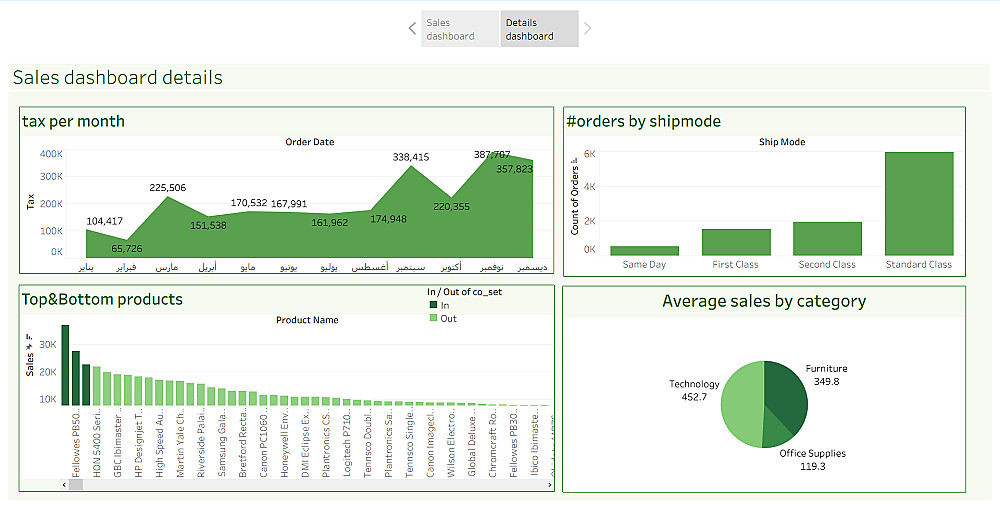
Task: Click the Product Name column header
Action: tap(307, 320)
